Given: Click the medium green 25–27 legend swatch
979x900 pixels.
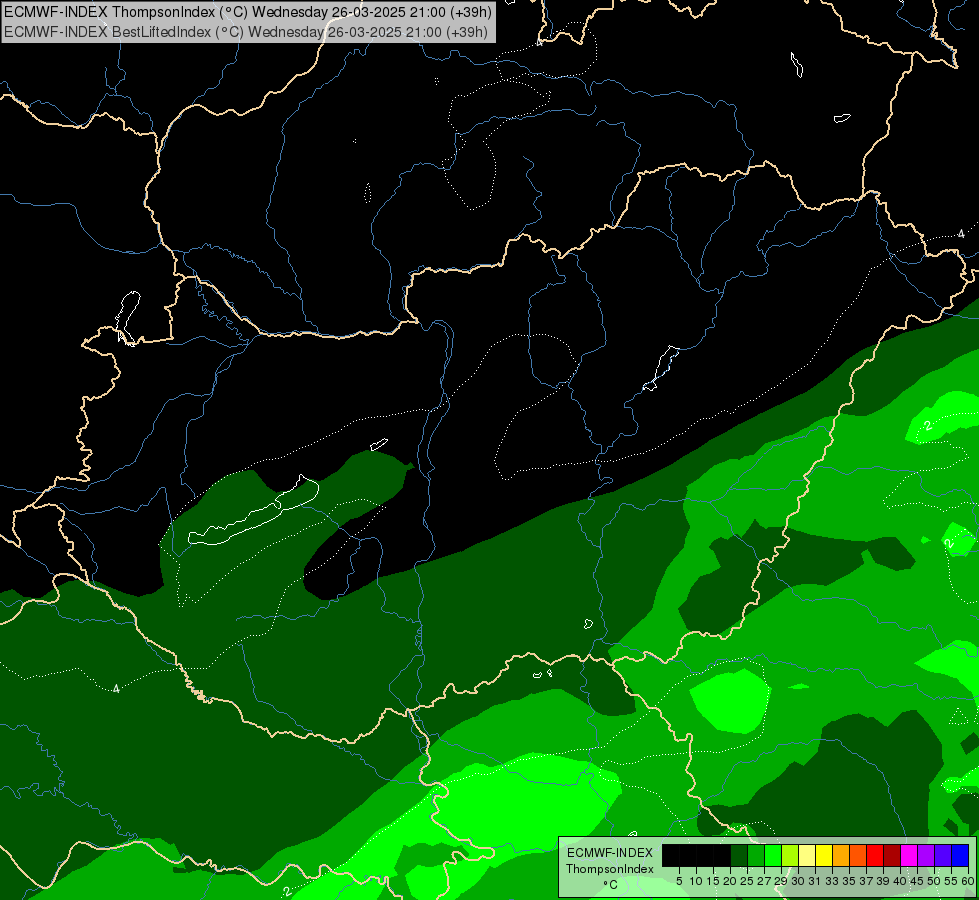Looking at the screenshot, I should (x=756, y=856).
